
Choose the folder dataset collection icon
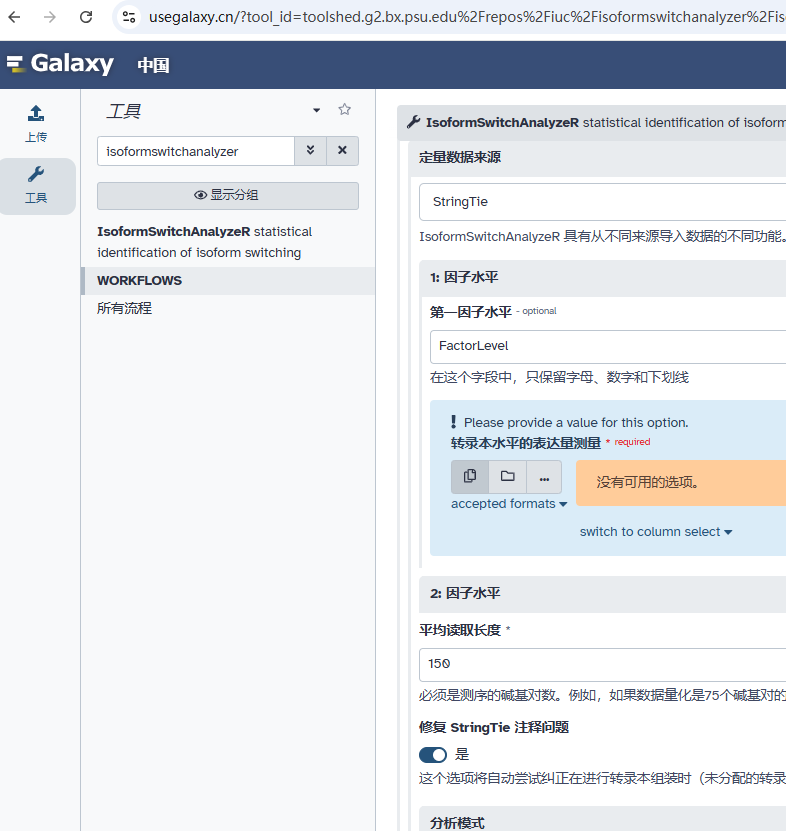tap(508, 477)
